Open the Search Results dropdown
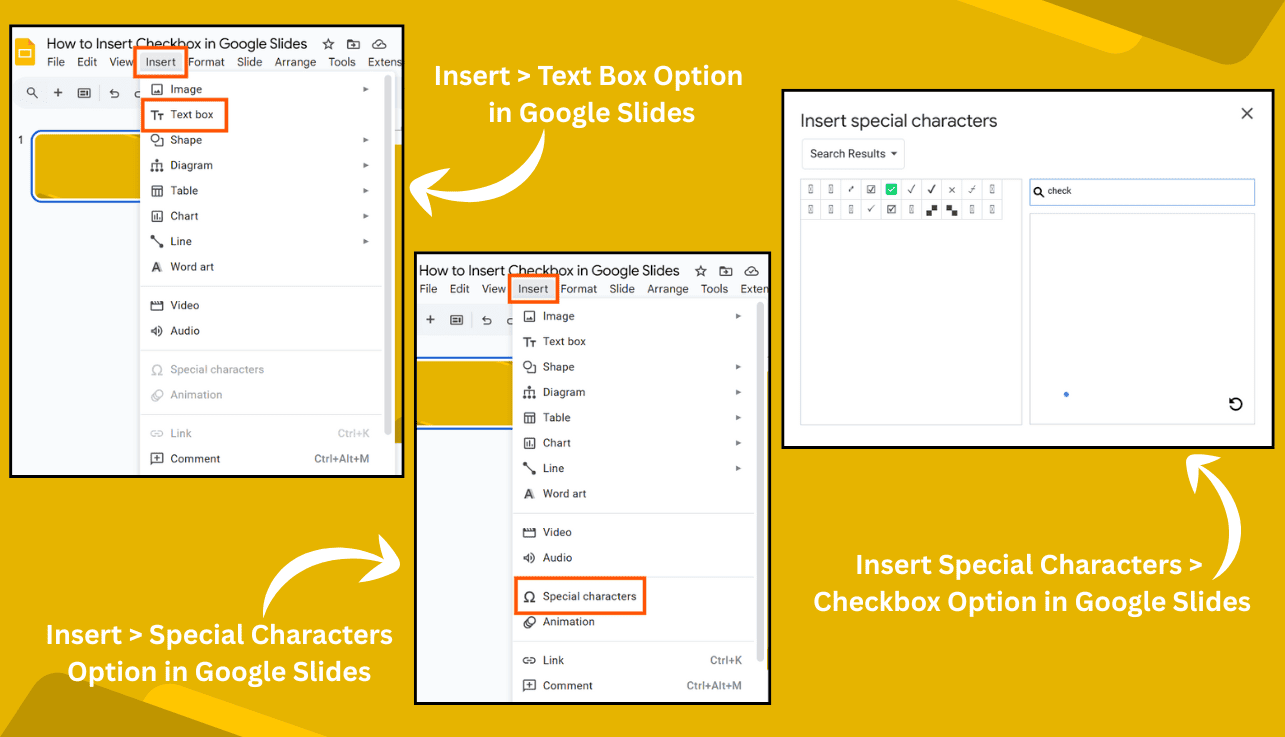Screen dimensions: 1285x737 [x=852, y=153]
